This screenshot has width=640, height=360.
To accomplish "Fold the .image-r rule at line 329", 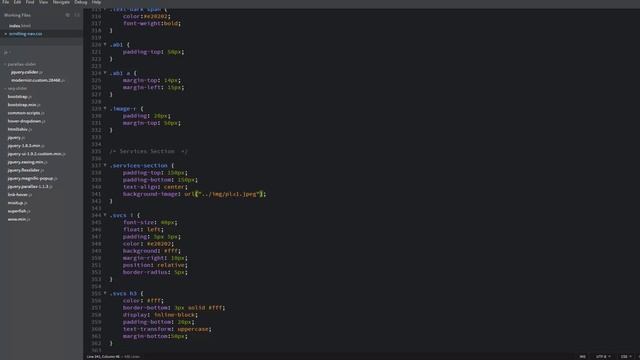I will click(105, 109).
